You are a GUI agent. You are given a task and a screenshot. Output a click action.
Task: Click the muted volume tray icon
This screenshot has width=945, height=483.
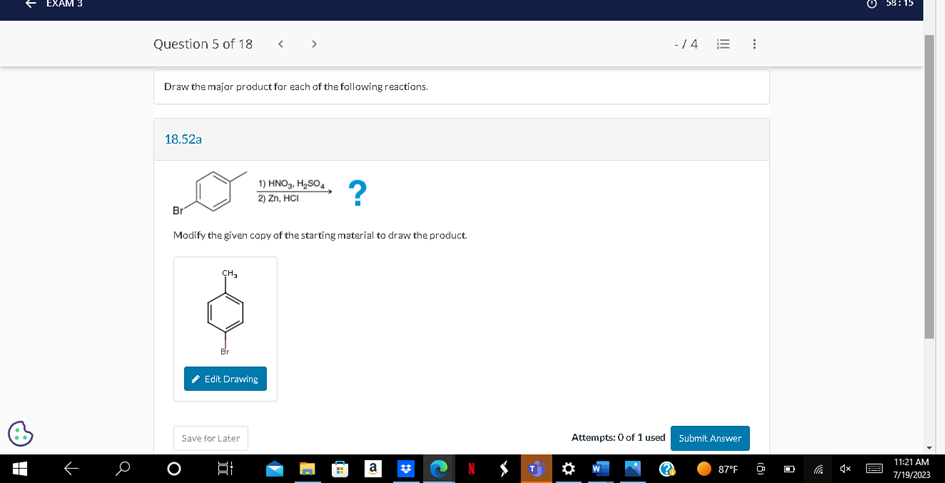pos(845,469)
